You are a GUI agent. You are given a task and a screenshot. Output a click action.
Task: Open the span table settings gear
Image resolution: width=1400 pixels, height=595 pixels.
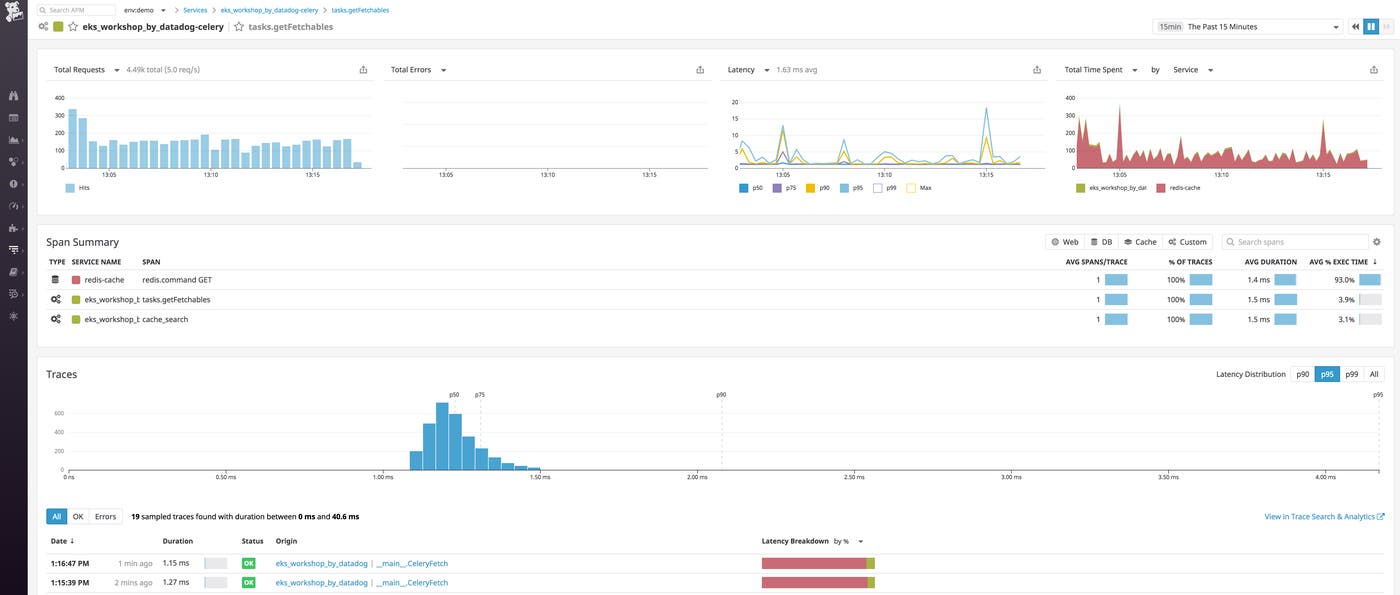click(1377, 241)
